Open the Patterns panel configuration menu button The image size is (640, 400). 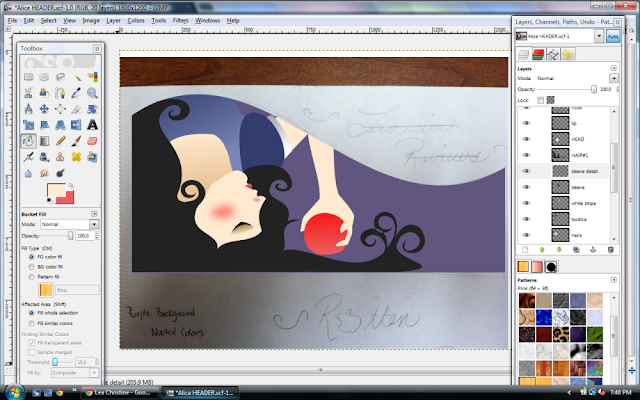click(613, 280)
